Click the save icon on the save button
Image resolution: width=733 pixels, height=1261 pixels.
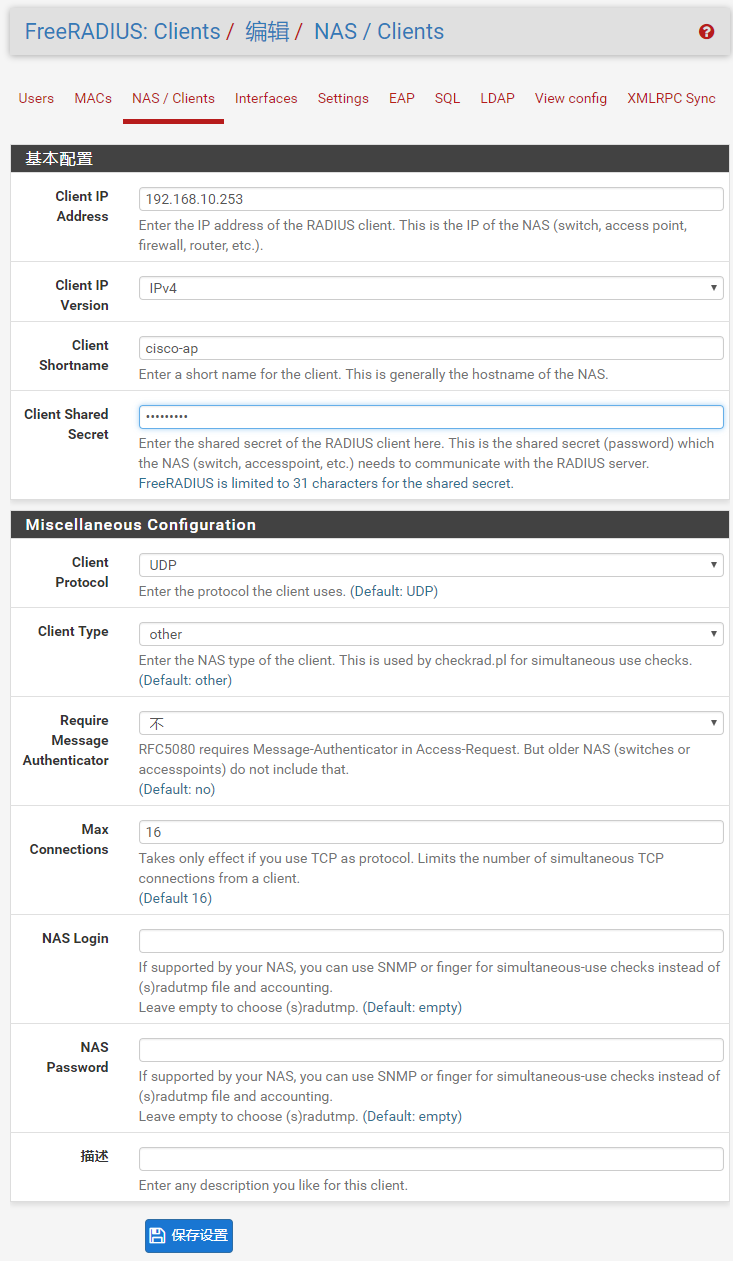click(x=158, y=1235)
